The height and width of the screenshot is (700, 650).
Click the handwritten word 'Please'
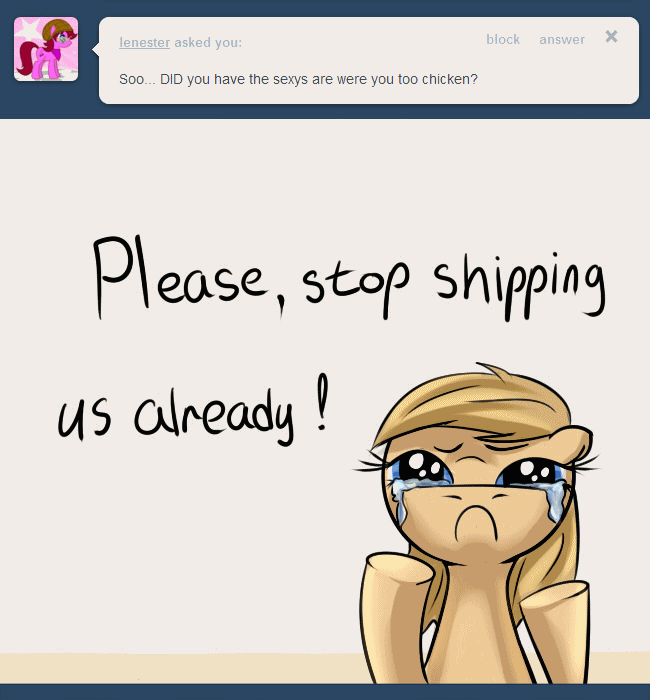point(181,277)
